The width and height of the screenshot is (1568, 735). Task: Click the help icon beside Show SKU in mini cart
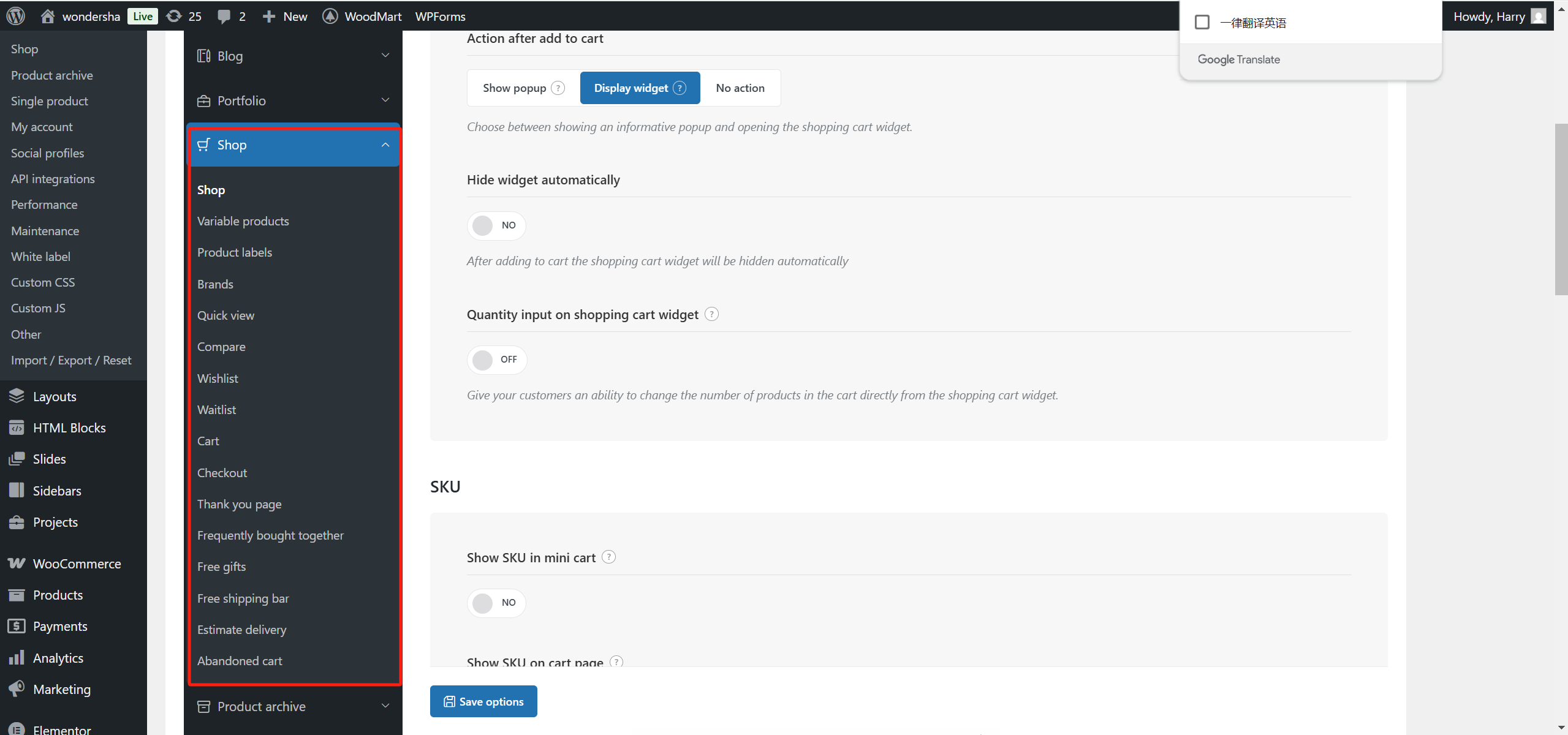pos(608,557)
